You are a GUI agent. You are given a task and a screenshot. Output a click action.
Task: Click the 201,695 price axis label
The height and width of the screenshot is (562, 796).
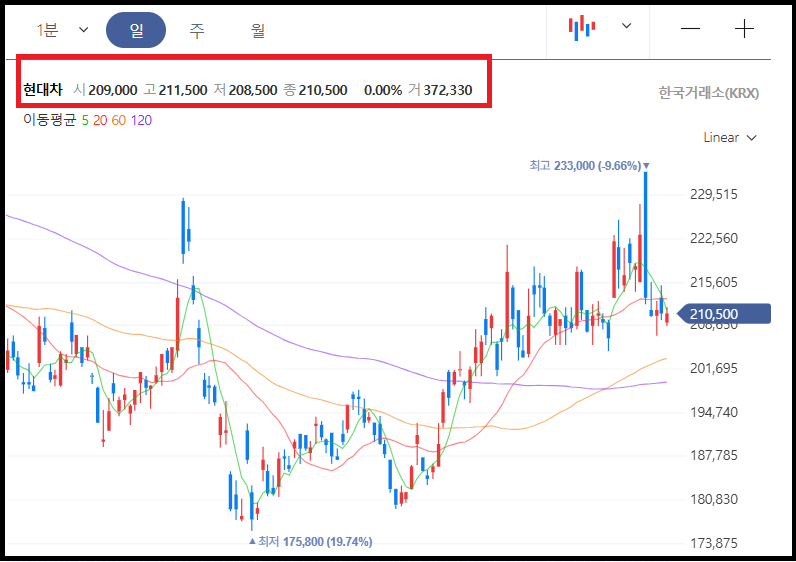[x=714, y=368]
